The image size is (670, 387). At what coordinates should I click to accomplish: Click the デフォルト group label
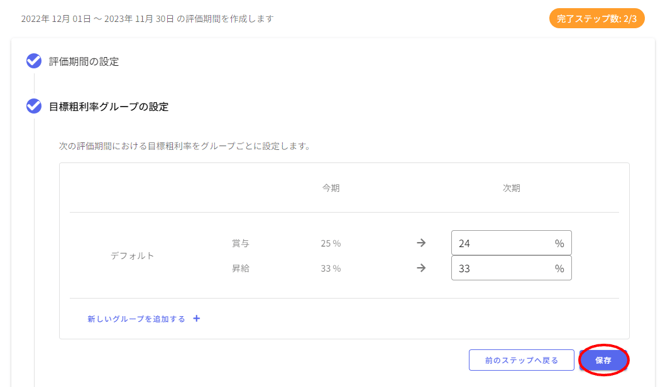click(132, 255)
